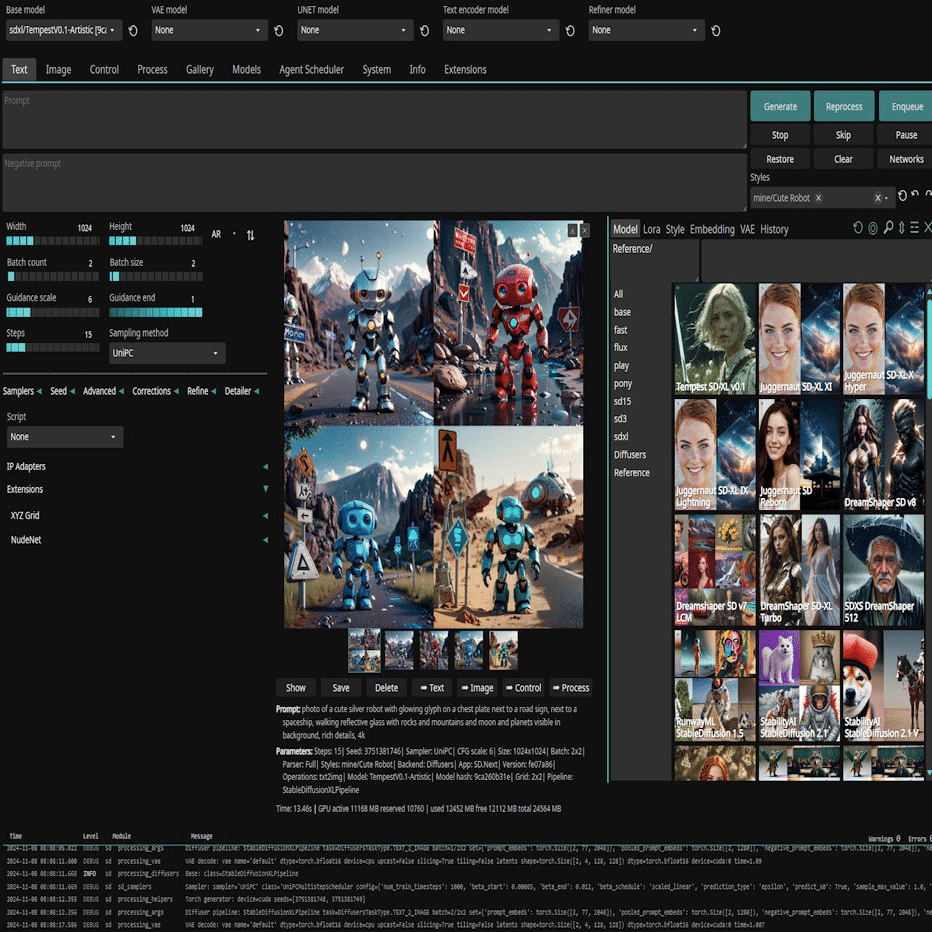Open the Sampling method dropdown
Screen dimensions: 932x932
[x=167, y=353]
